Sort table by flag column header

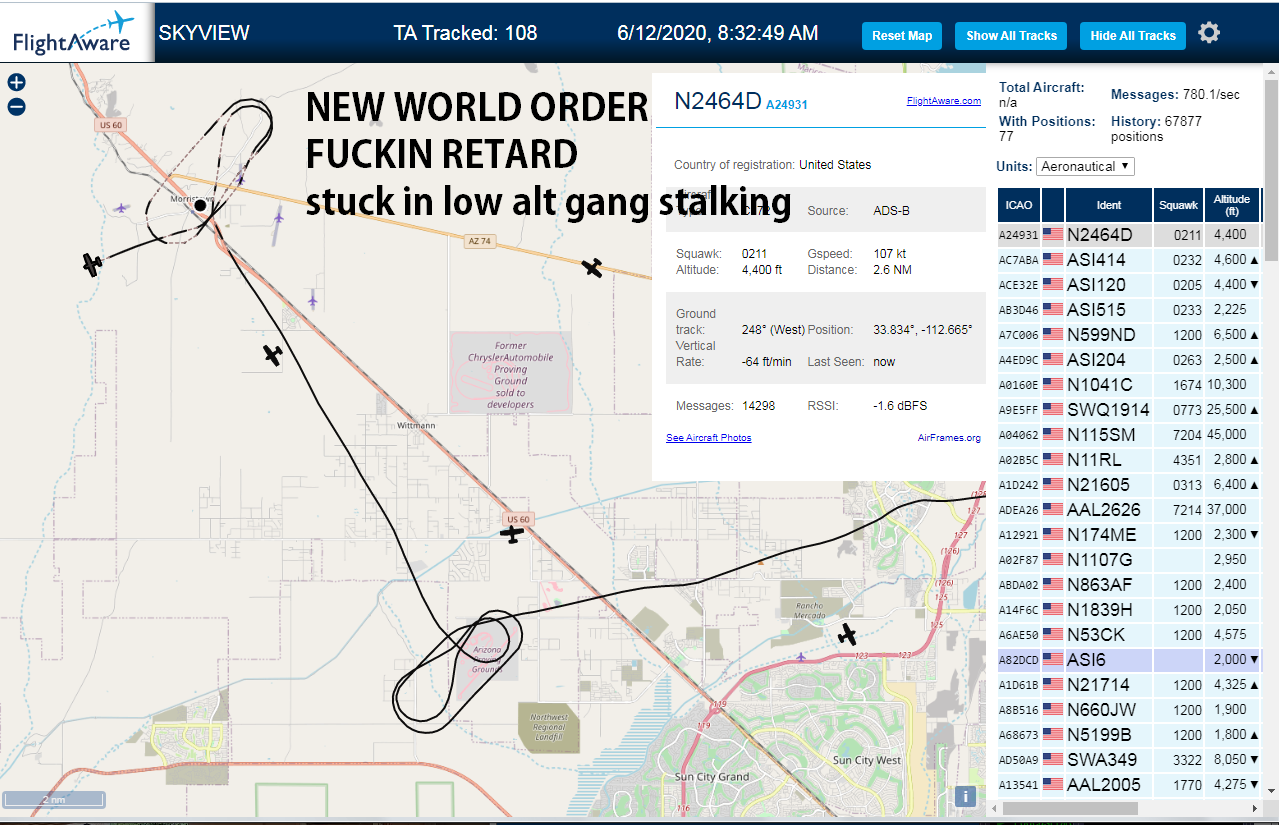tap(1053, 205)
